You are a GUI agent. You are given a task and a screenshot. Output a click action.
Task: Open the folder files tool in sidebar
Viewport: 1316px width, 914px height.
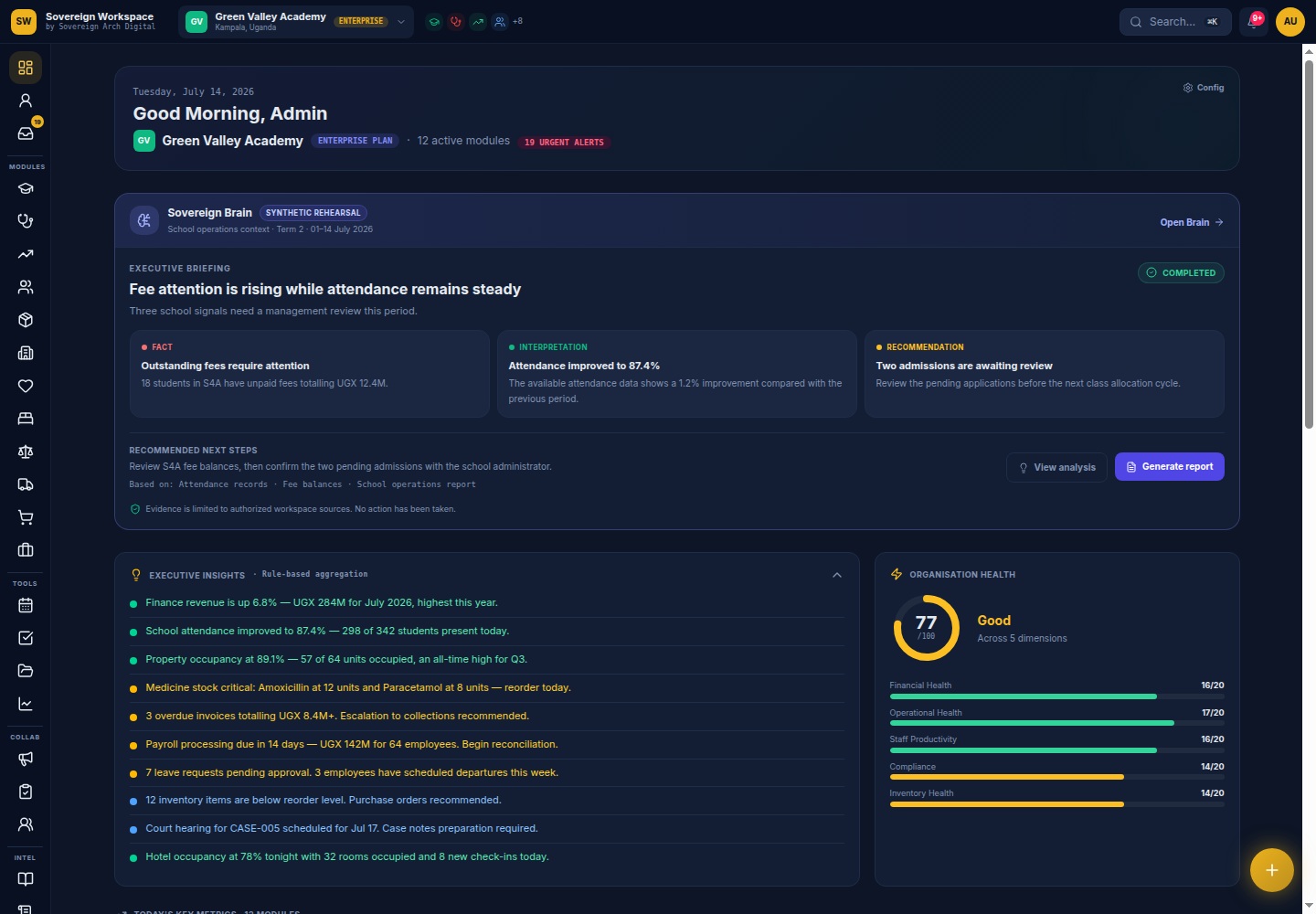[x=26, y=671]
